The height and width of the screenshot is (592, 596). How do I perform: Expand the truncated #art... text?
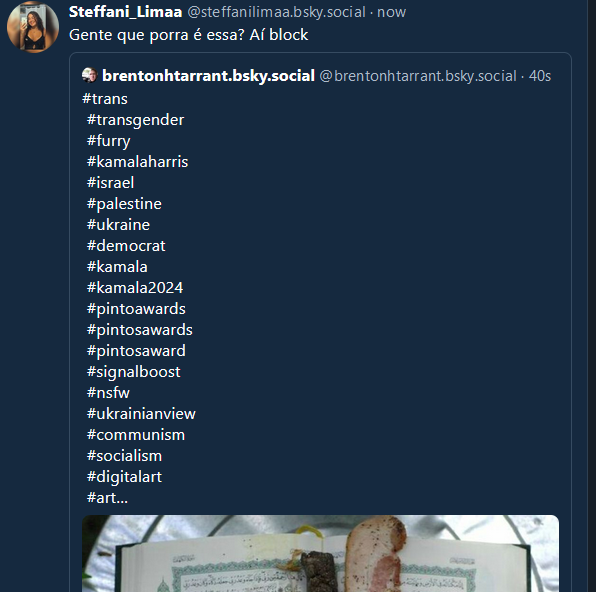pos(107,498)
